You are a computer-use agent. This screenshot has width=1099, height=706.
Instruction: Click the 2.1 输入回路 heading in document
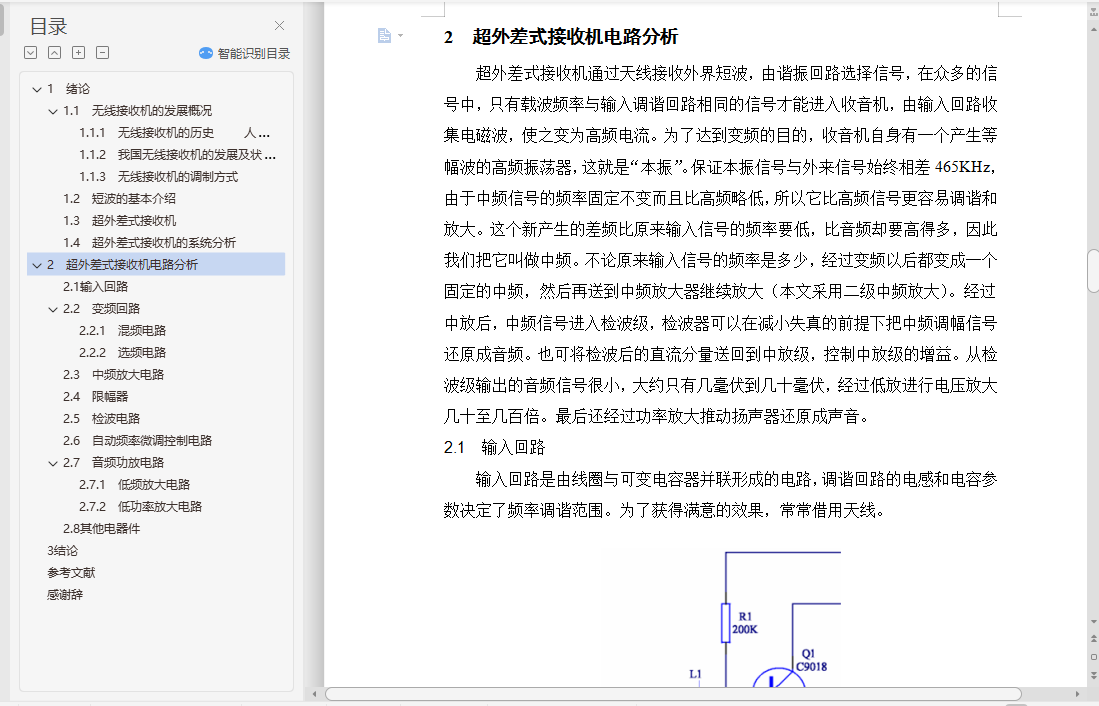click(x=495, y=447)
